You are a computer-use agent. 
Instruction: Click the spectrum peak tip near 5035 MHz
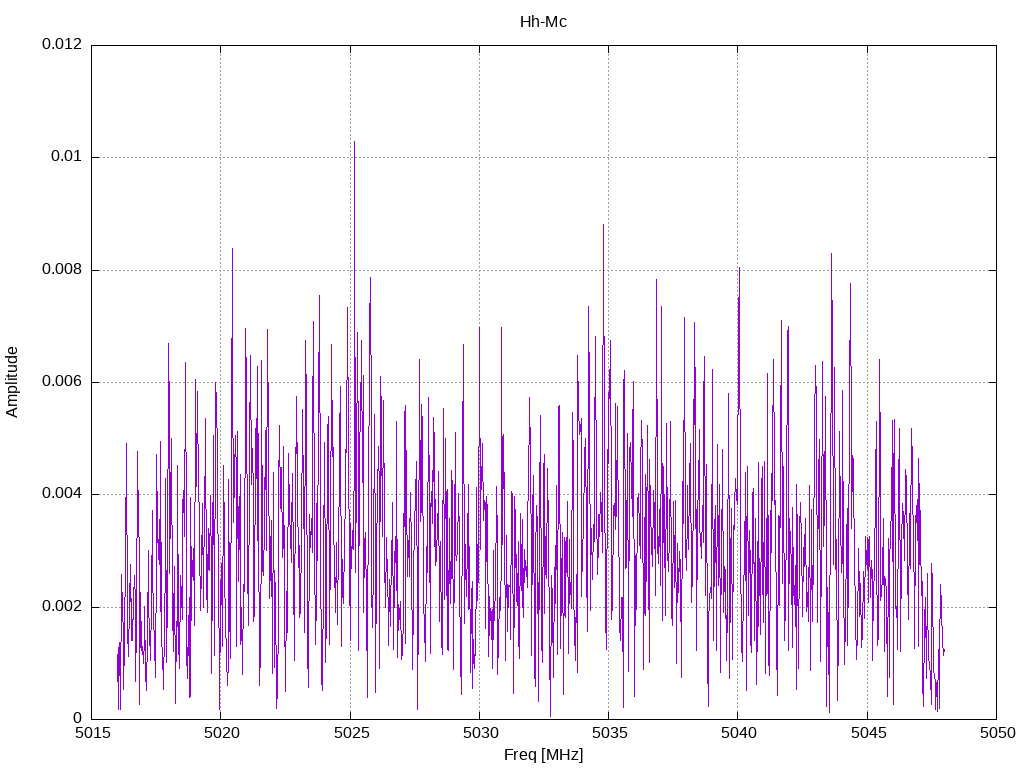click(603, 225)
